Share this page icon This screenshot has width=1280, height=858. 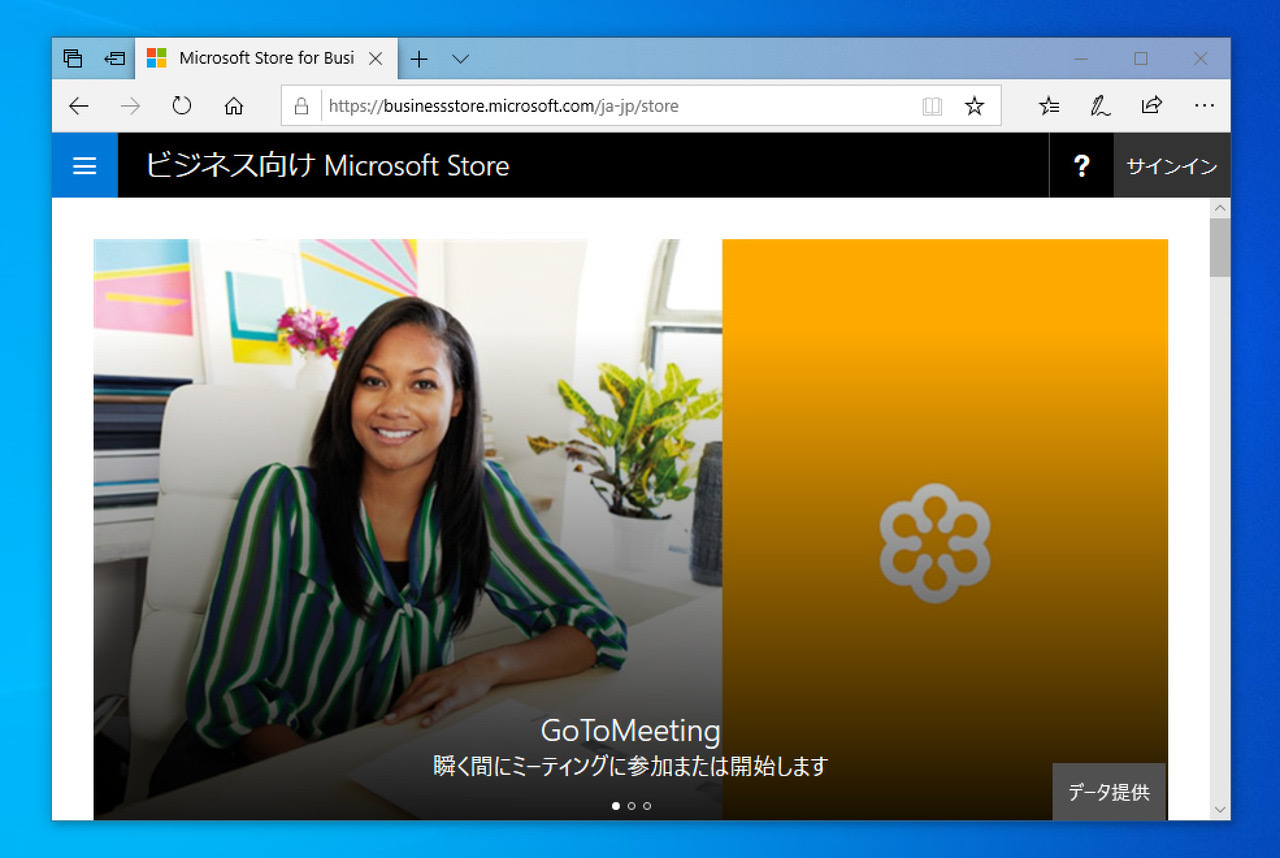pos(1152,105)
